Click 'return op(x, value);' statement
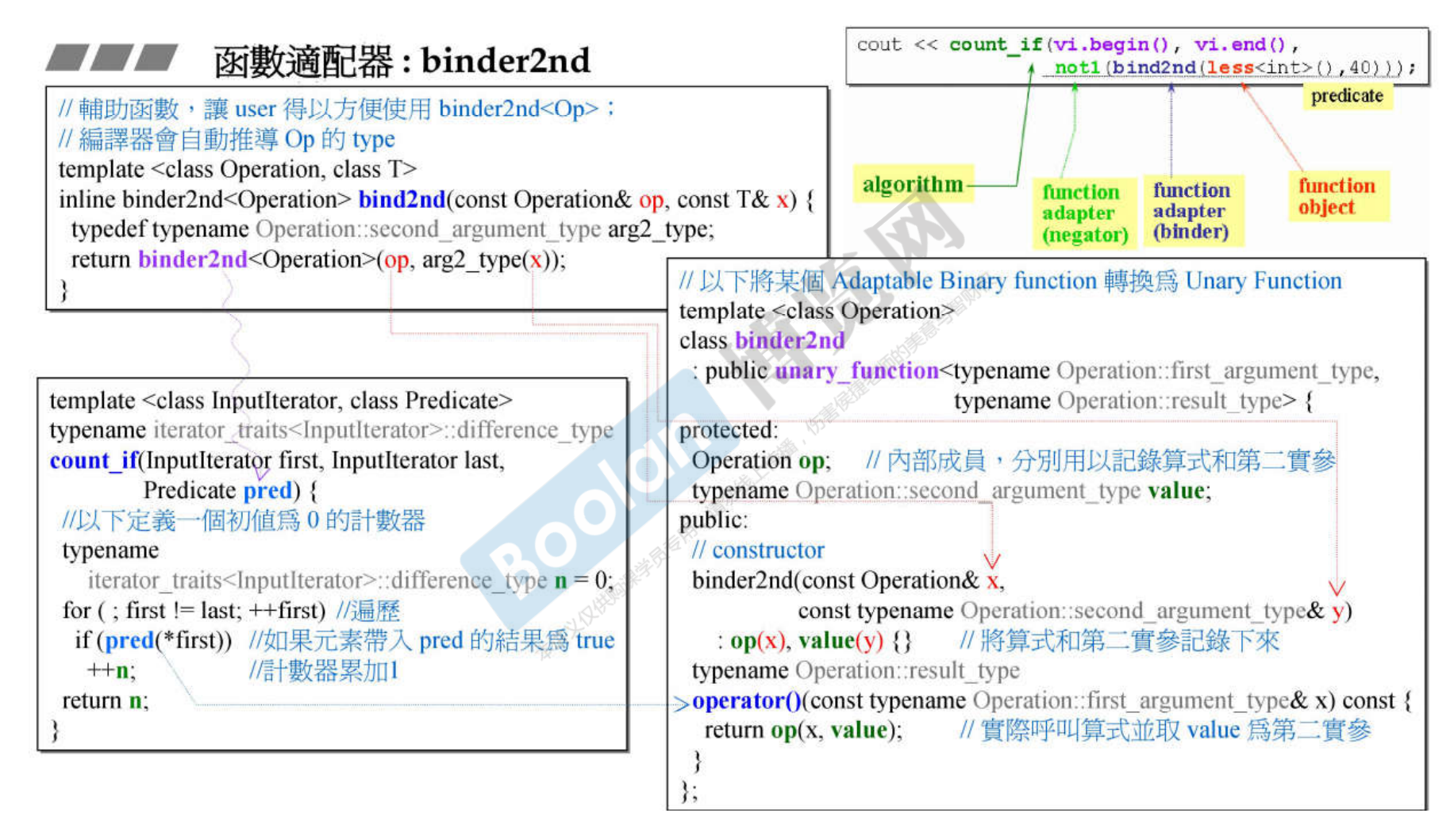Viewport: 1454px width, 840px height. tap(803, 730)
